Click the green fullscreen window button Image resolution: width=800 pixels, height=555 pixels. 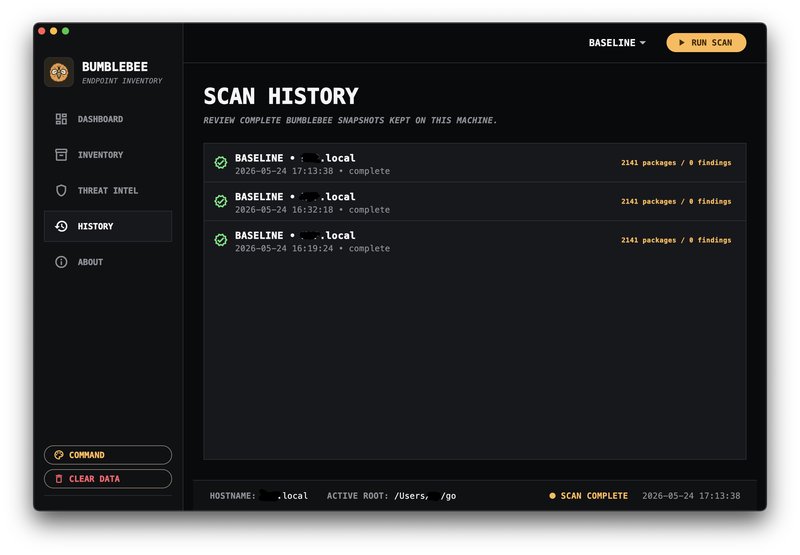click(65, 31)
